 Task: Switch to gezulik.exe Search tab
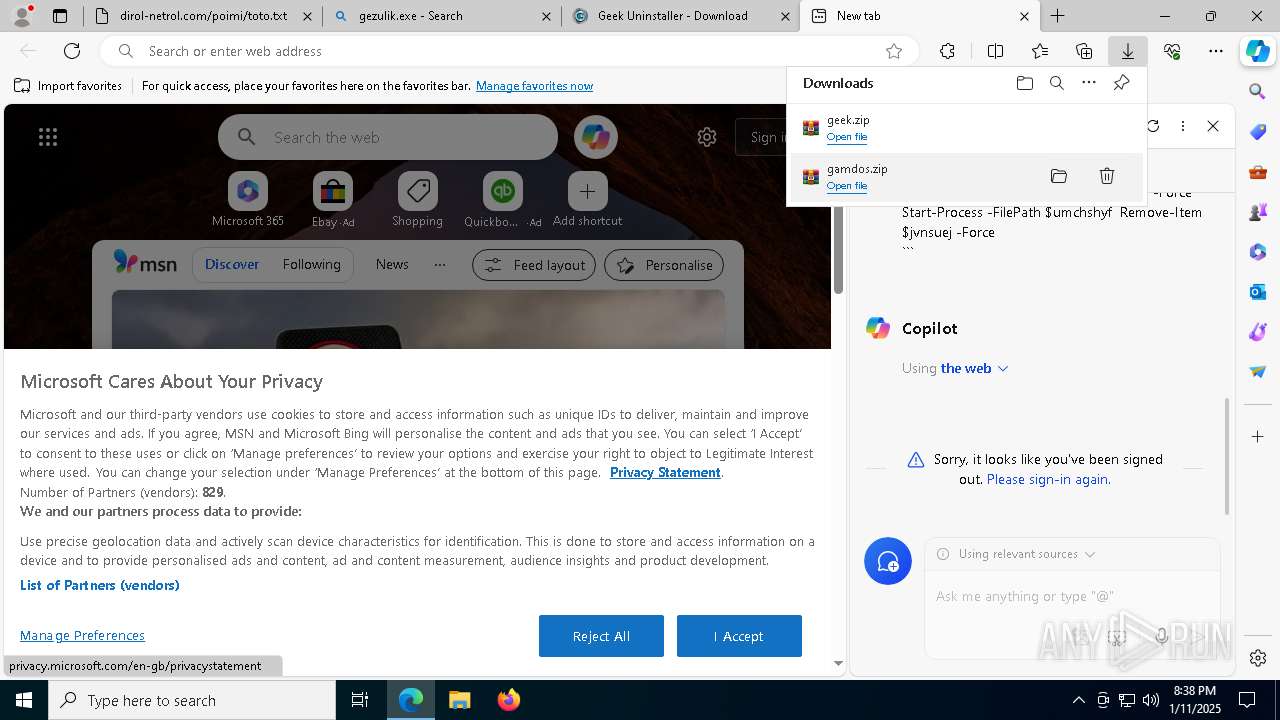pyautogui.click(x=441, y=16)
